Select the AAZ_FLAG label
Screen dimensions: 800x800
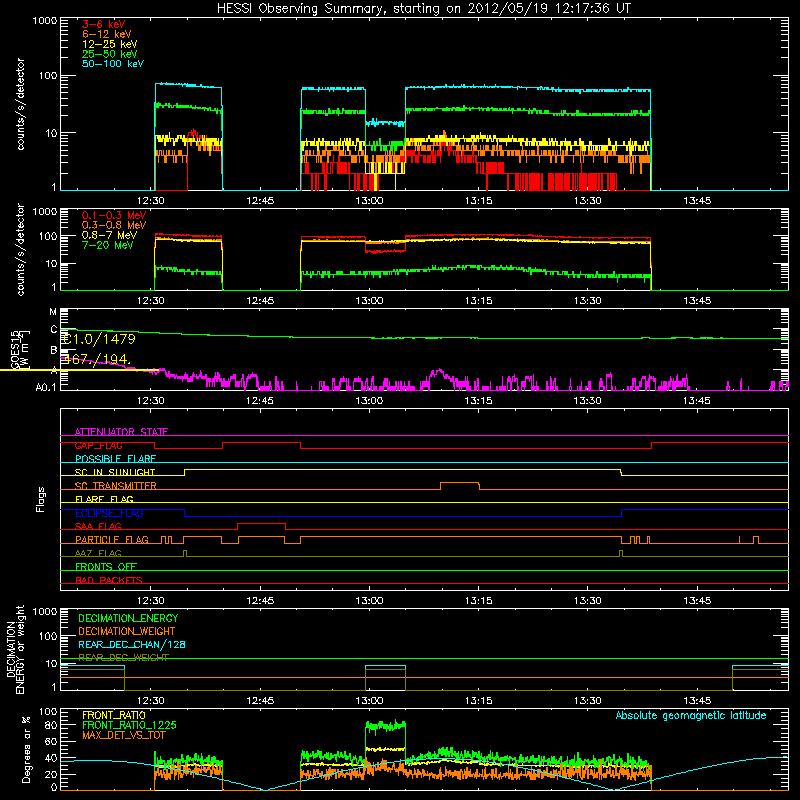coord(98,553)
